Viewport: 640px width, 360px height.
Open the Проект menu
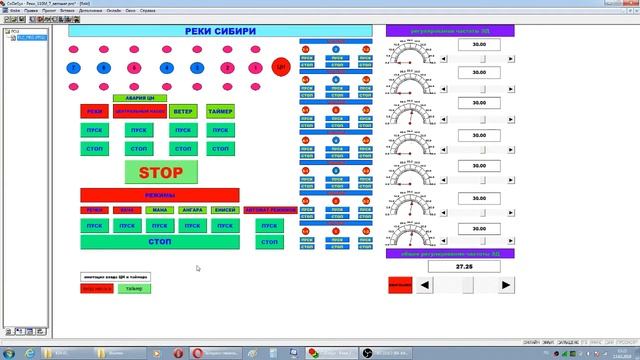point(49,11)
